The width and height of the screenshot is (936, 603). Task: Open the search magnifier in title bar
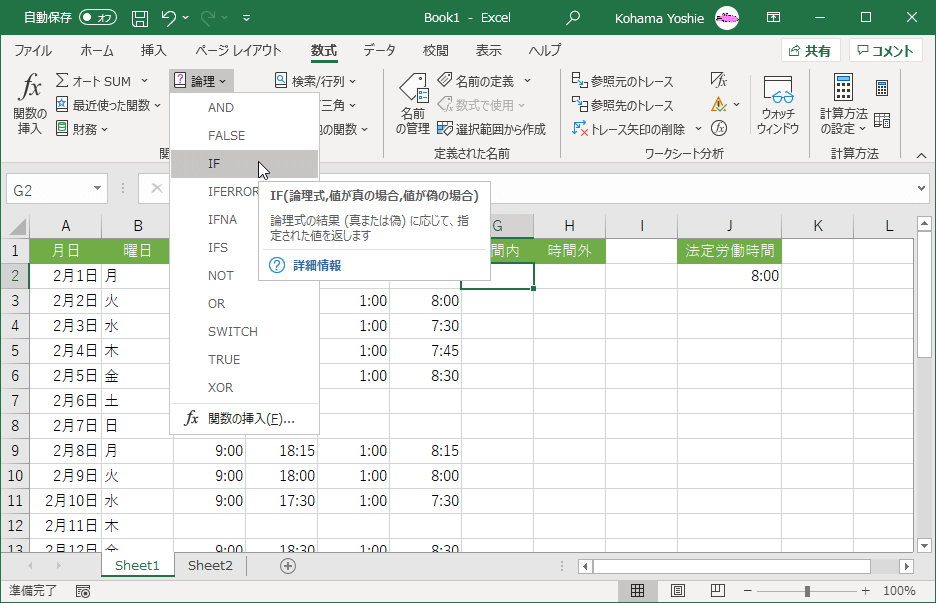point(572,18)
